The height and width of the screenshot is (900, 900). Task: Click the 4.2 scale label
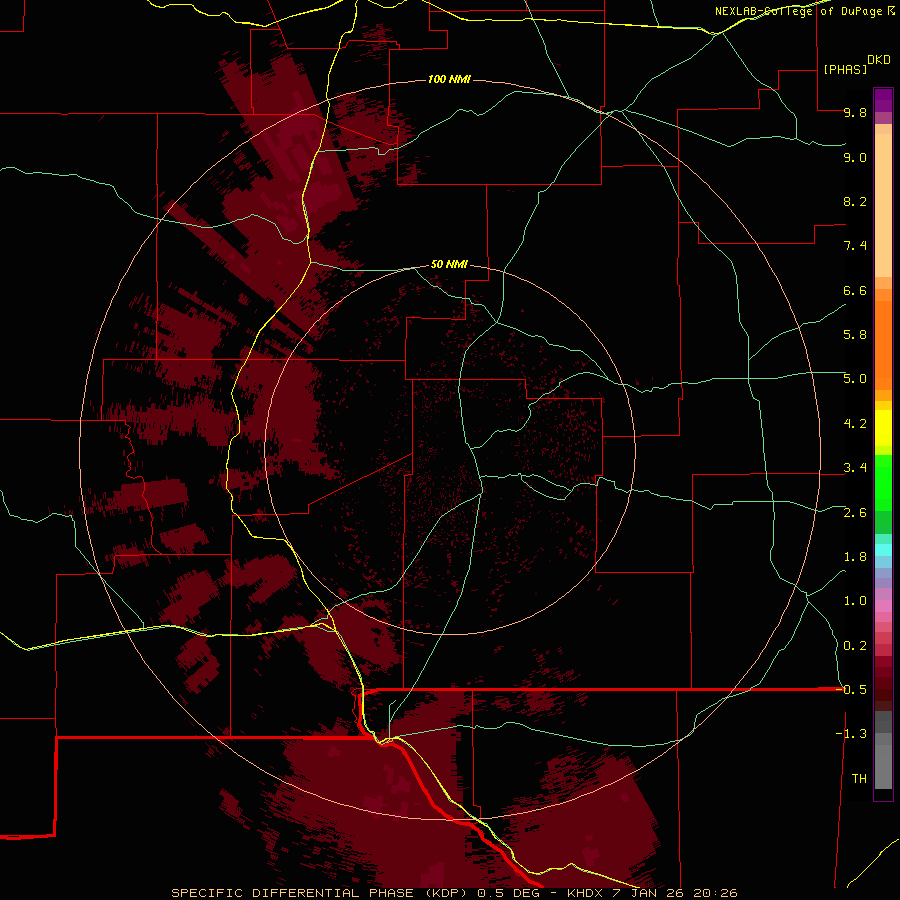(x=855, y=424)
